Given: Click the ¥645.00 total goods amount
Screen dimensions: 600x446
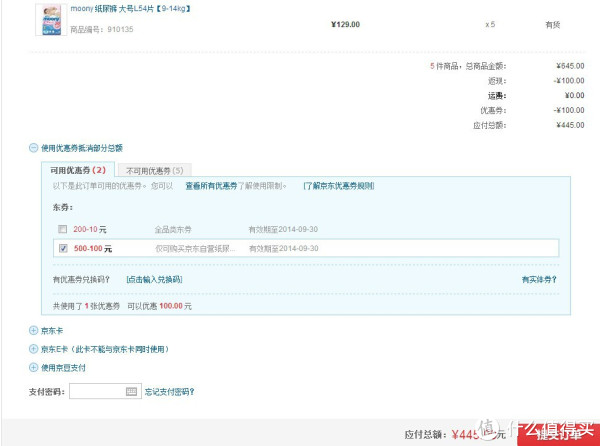Looking at the screenshot, I should (570, 66).
